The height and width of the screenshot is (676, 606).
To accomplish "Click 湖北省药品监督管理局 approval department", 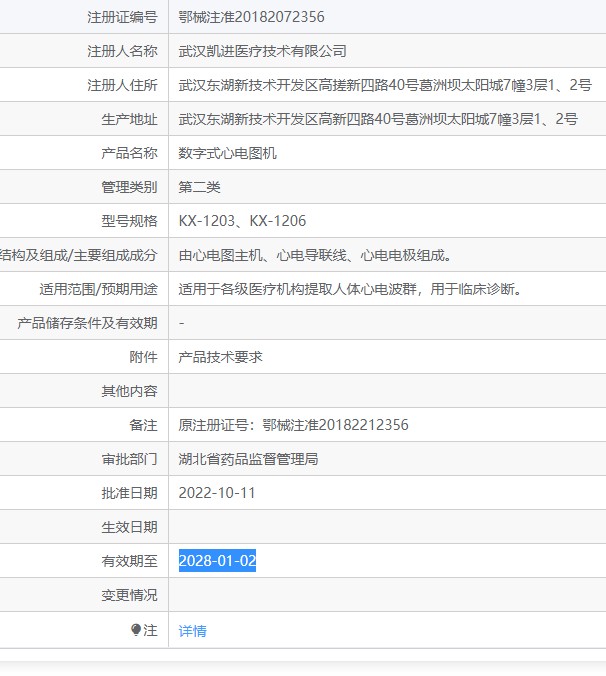I will 248,459.
